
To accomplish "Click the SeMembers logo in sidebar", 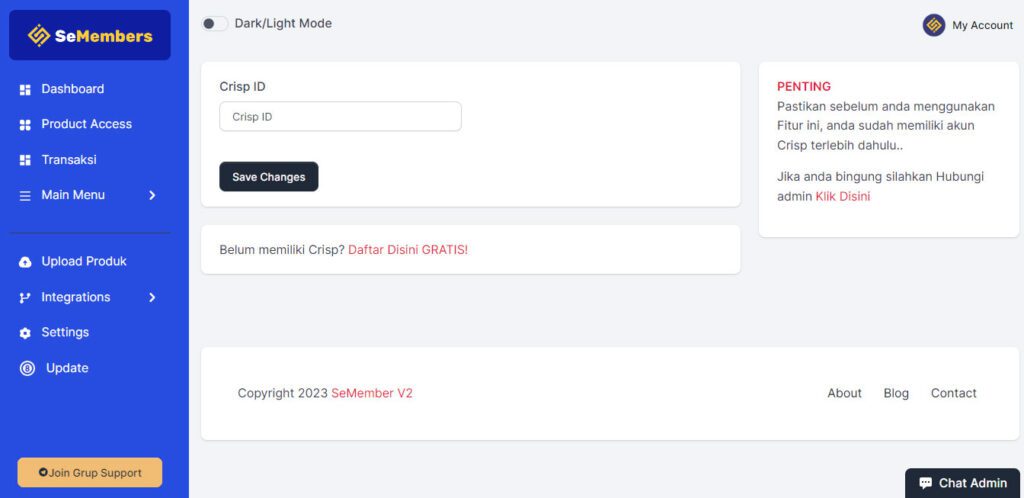I will (90, 36).
